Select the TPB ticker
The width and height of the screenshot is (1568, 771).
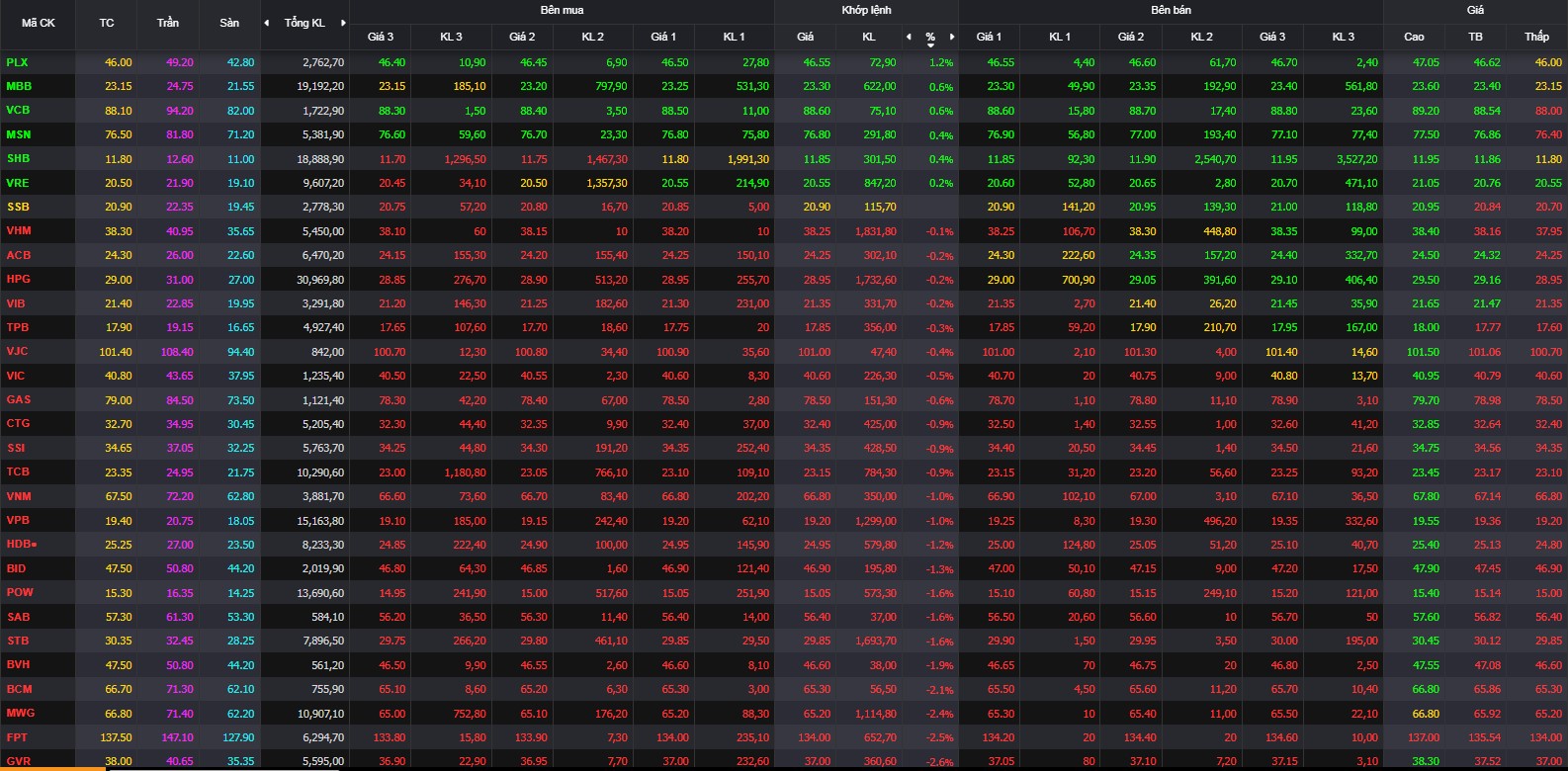coord(18,327)
